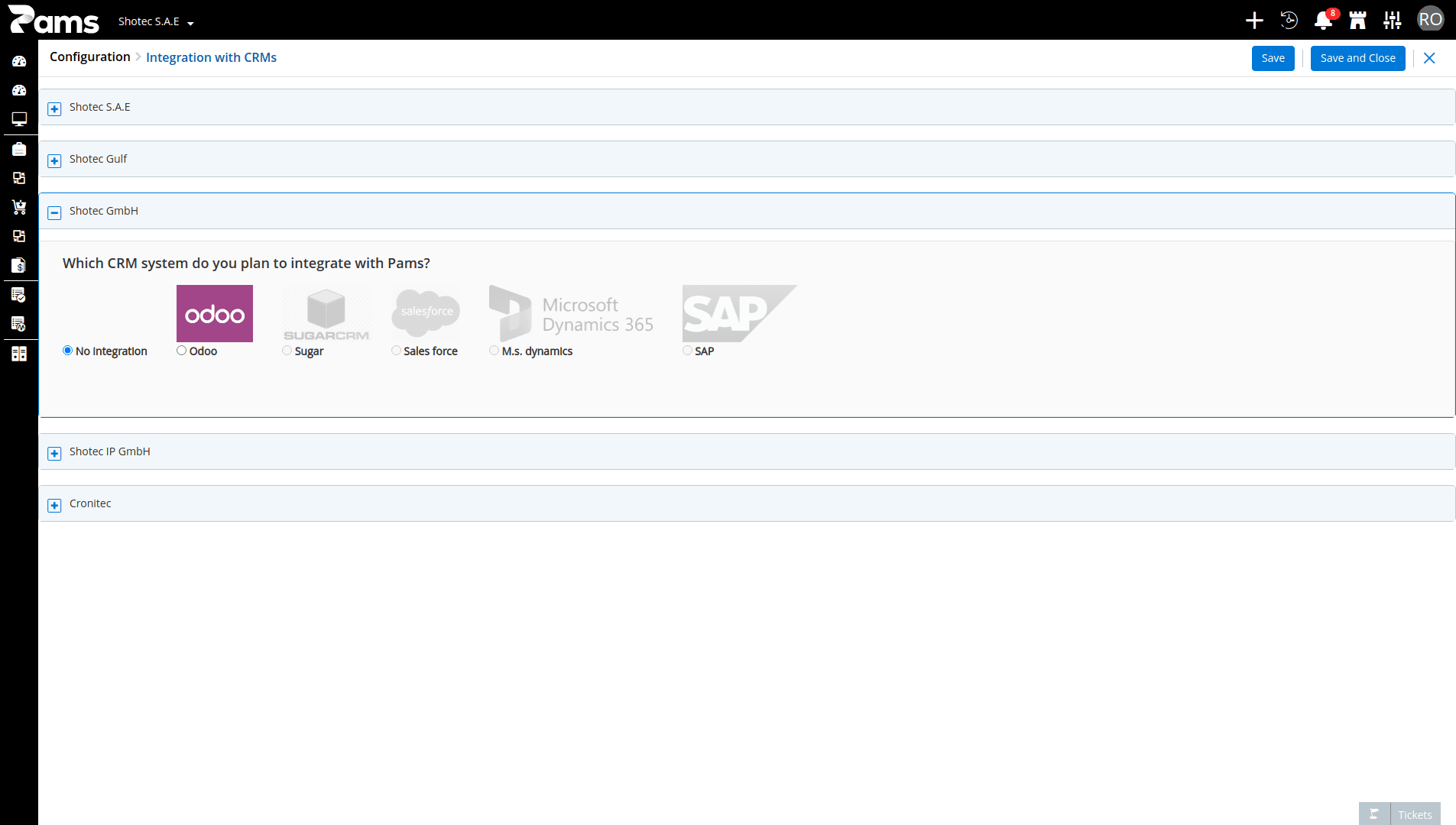Image resolution: width=1456 pixels, height=825 pixels.
Task: Click Save and Close
Action: (x=1357, y=58)
